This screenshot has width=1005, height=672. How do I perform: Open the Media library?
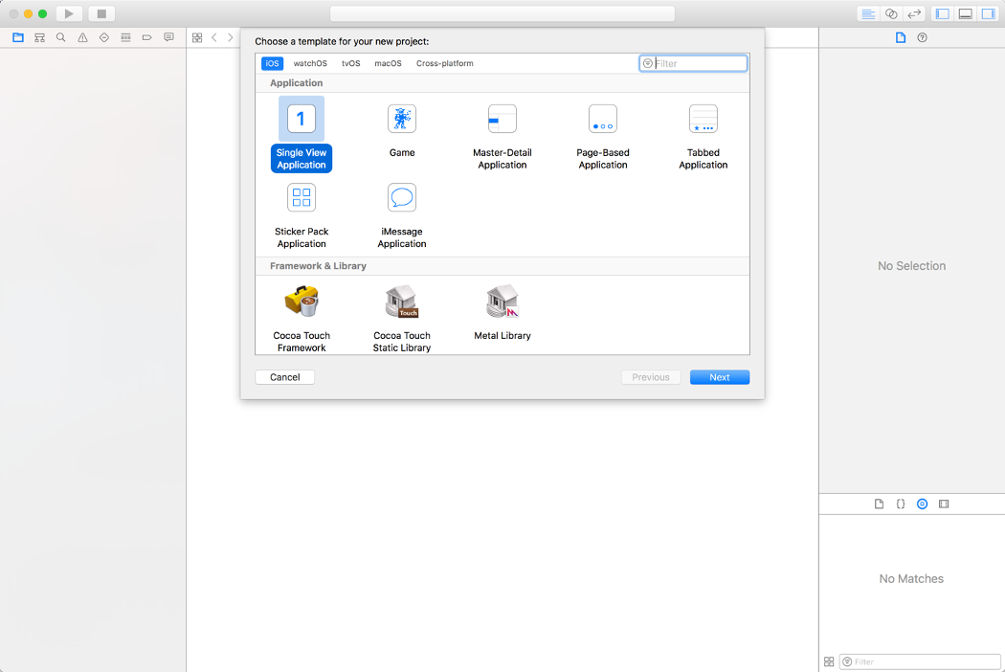pos(944,504)
